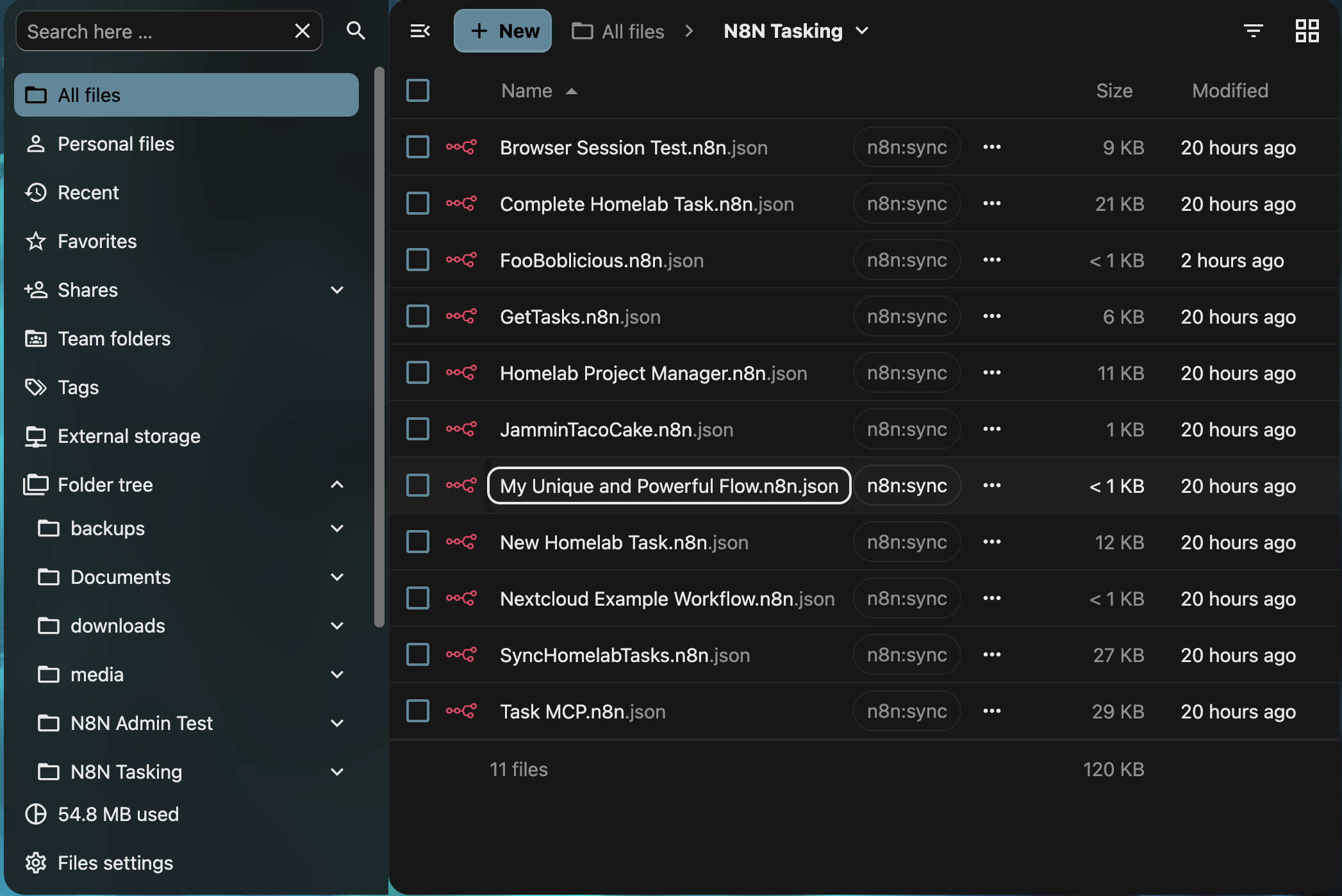Sort files by Name column header
The image size is (1342, 896).
pyautogui.click(x=540, y=91)
